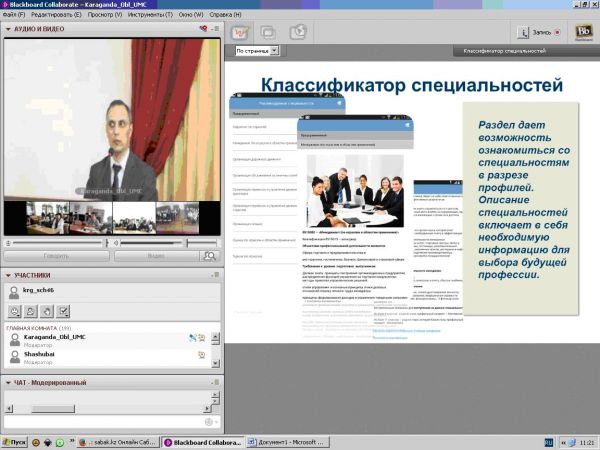Screen dimensions: 600x450
Task: Click the Пуск start button
Action: [15, 441]
